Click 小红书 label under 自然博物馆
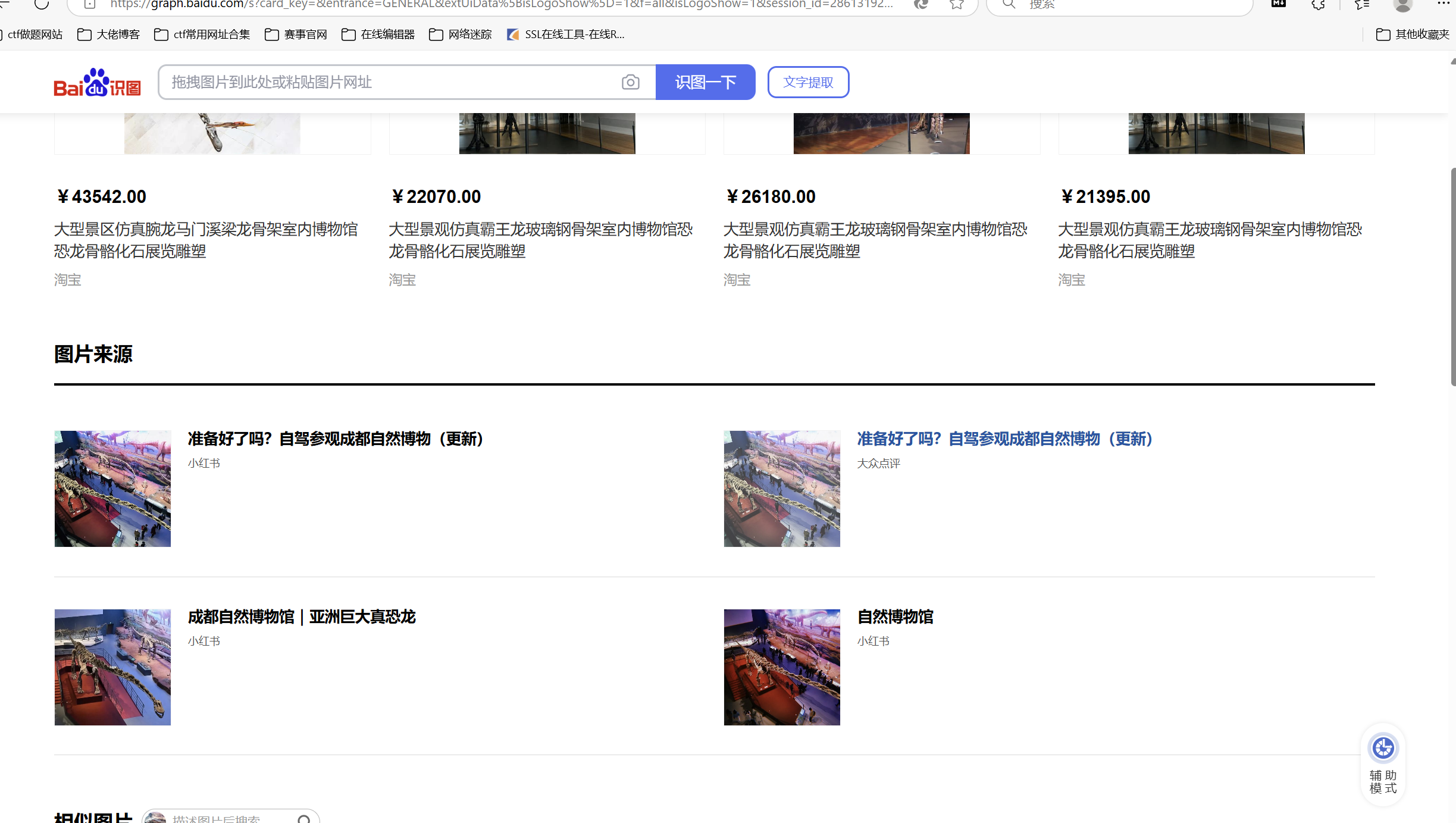This screenshot has width=1456, height=823. point(873,641)
